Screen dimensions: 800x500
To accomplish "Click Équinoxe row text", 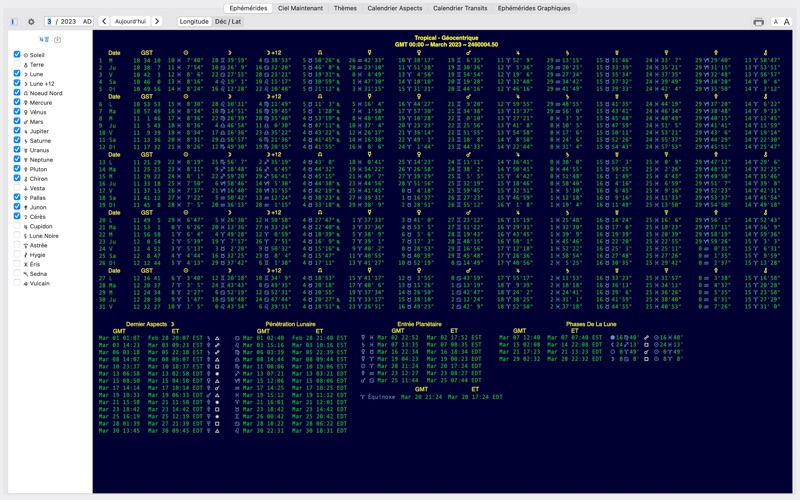I will click(x=381, y=396).
